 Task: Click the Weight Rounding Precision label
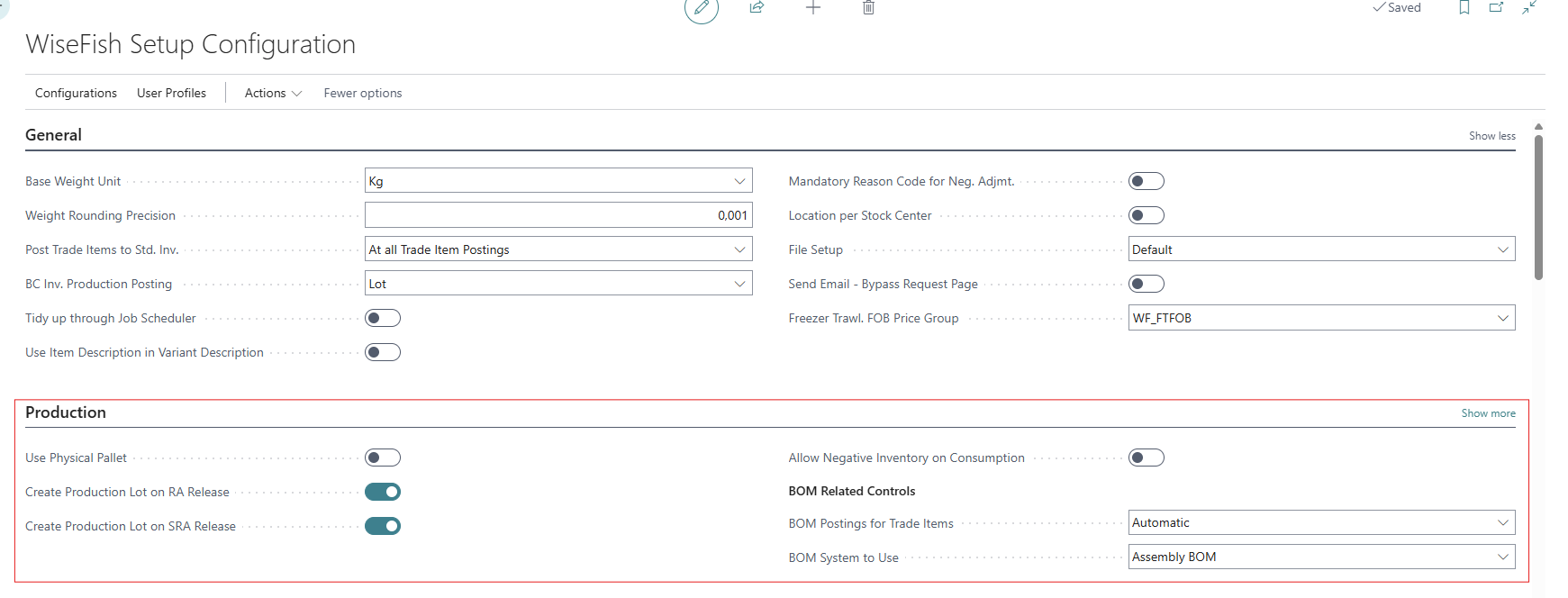[100, 215]
